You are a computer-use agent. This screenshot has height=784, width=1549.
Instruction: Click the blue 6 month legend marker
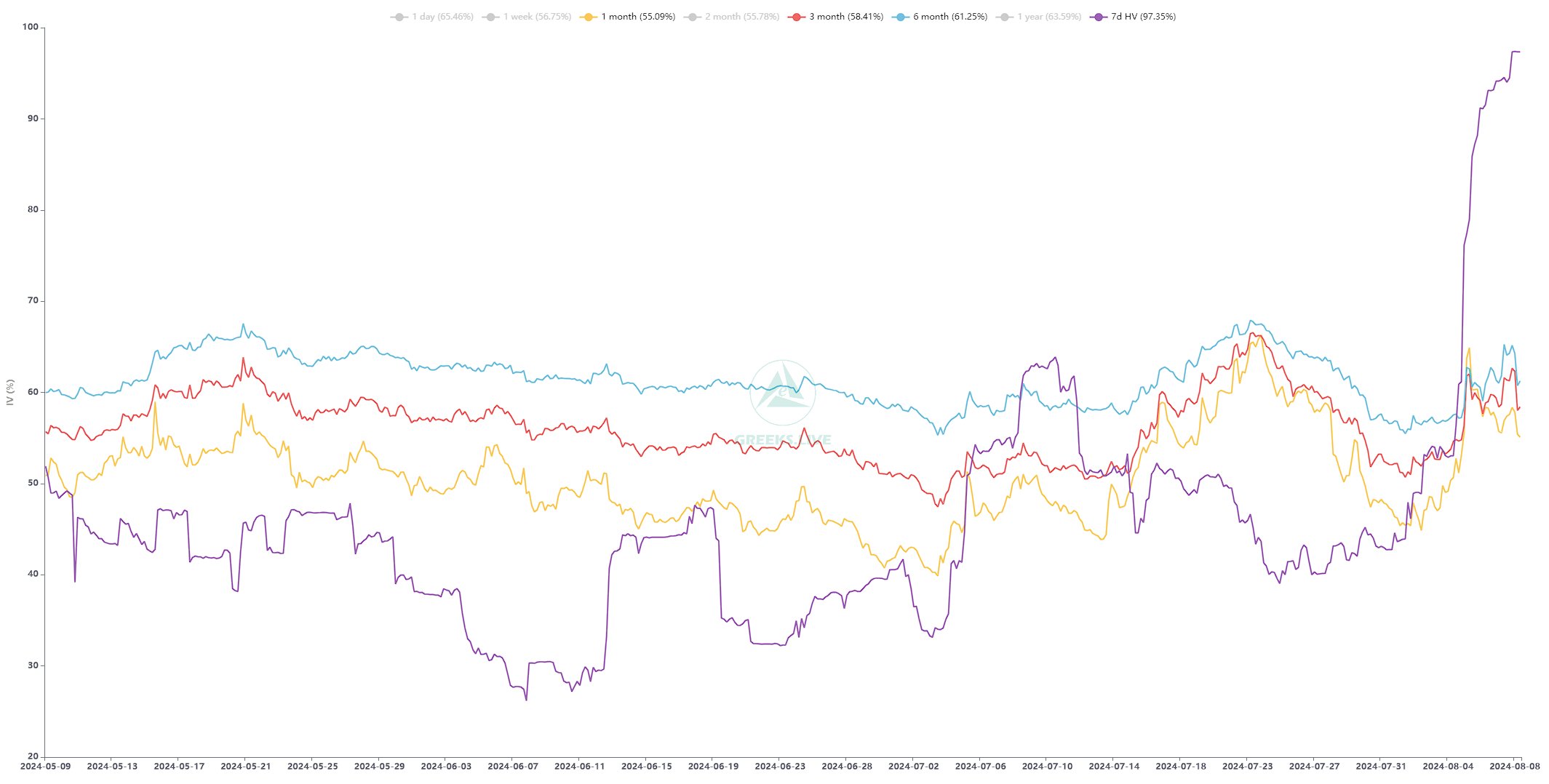pyautogui.click(x=899, y=17)
